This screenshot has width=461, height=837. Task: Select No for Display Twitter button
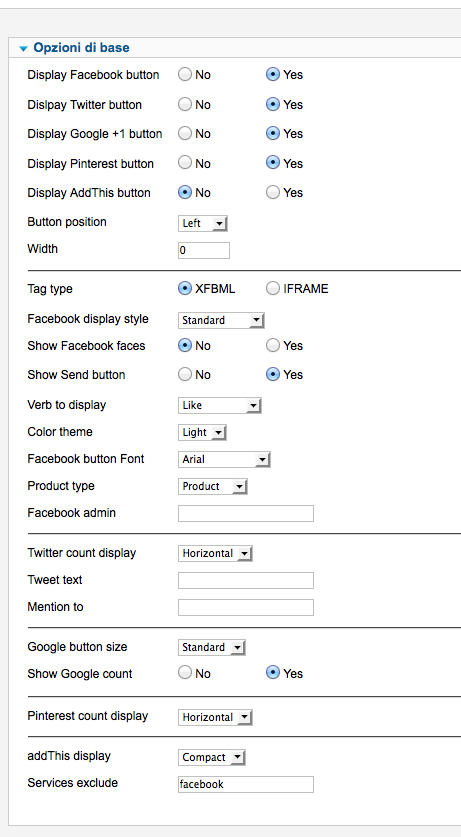185,105
